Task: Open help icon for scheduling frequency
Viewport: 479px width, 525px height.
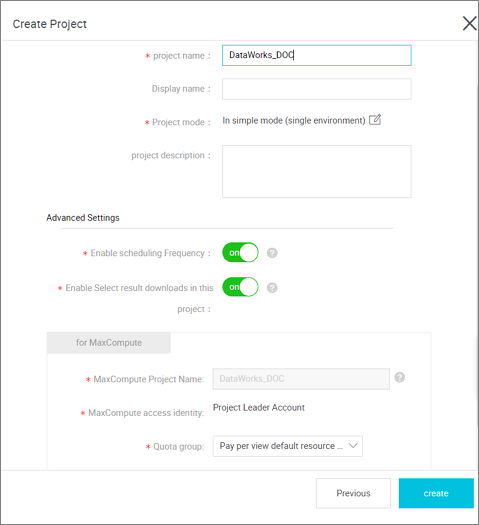Action: coord(272,253)
